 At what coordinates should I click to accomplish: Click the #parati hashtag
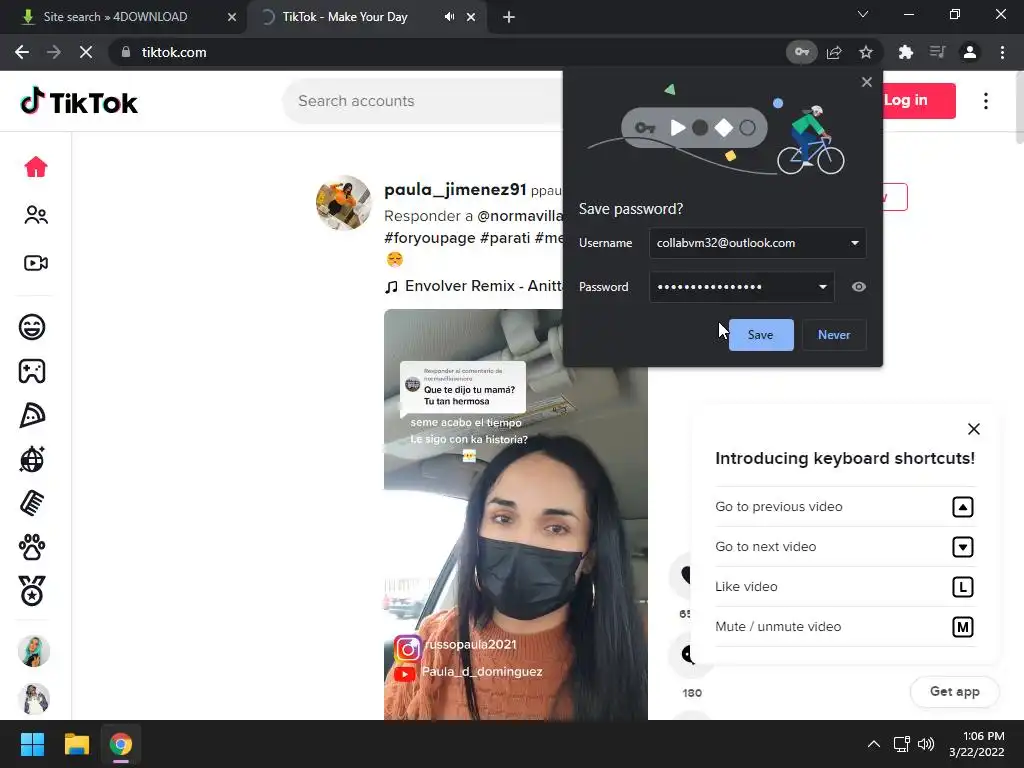click(x=505, y=238)
